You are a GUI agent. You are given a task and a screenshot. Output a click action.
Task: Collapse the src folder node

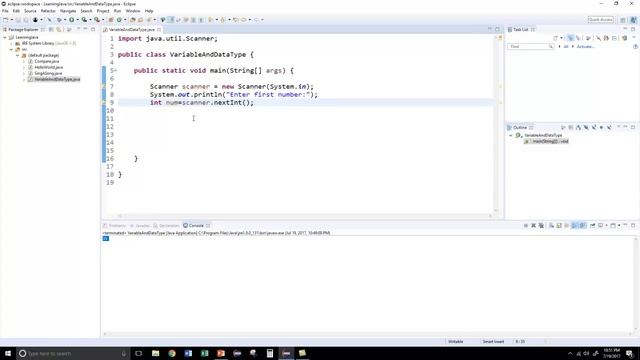11,49
